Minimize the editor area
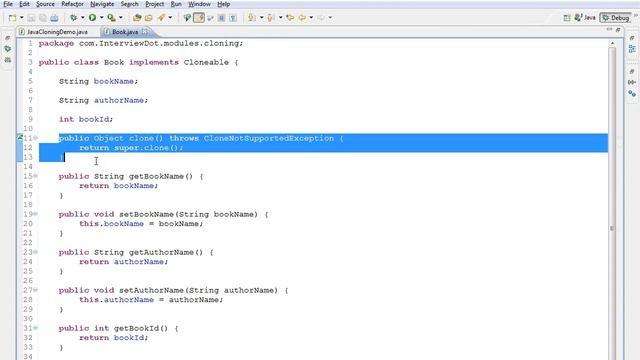 click(609, 30)
